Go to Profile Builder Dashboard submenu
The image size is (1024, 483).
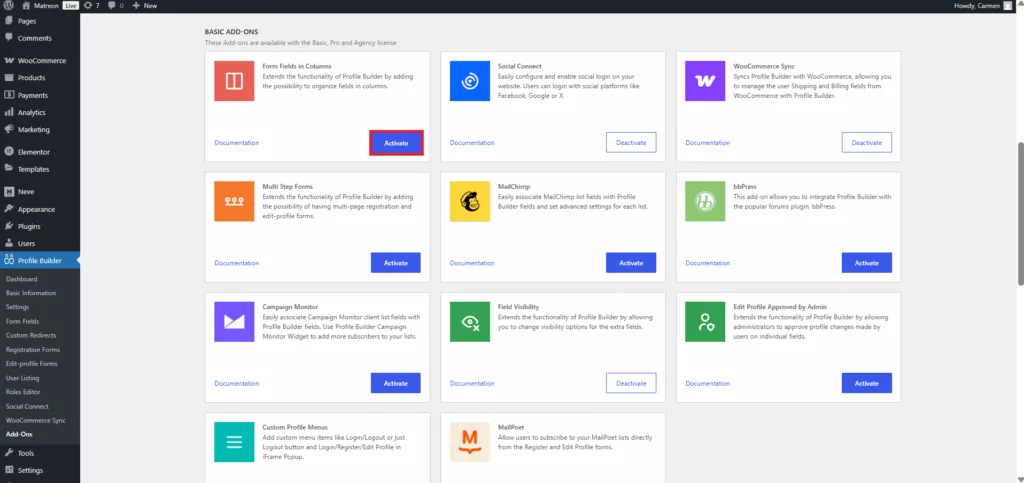tap(22, 279)
